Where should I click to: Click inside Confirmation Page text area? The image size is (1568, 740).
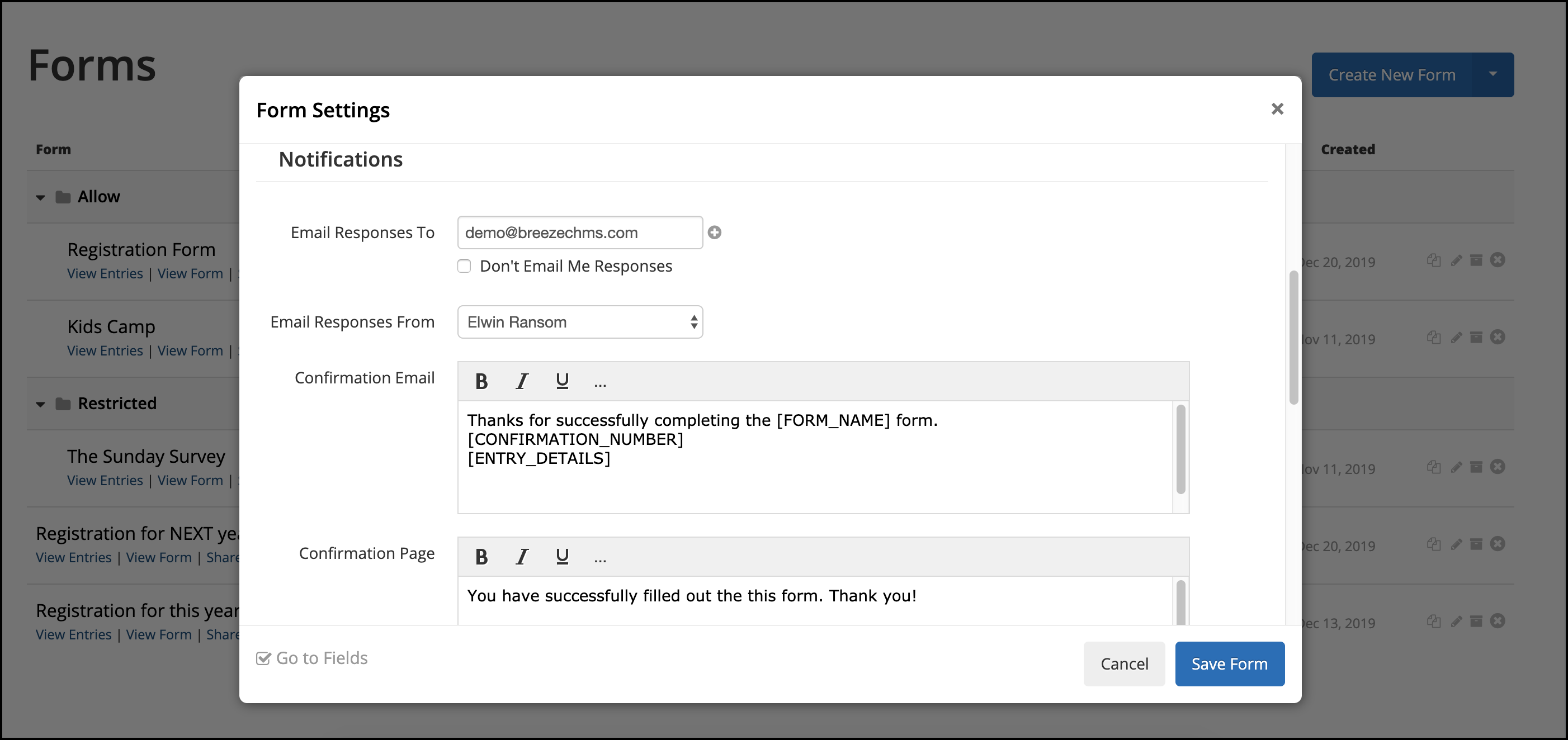click(x=814, y=601)
